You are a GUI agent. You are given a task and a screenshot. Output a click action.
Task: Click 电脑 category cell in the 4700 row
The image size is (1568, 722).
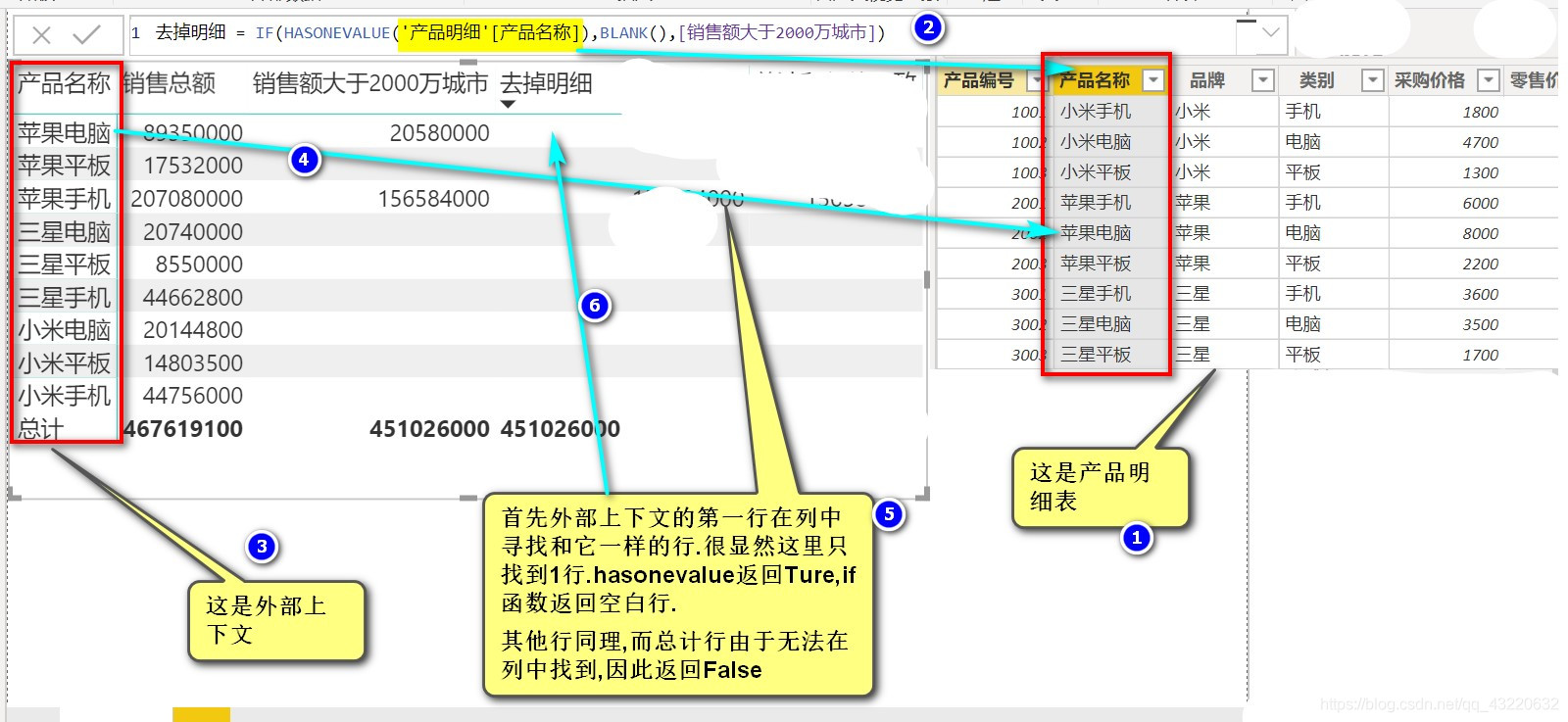[1303, 142]
